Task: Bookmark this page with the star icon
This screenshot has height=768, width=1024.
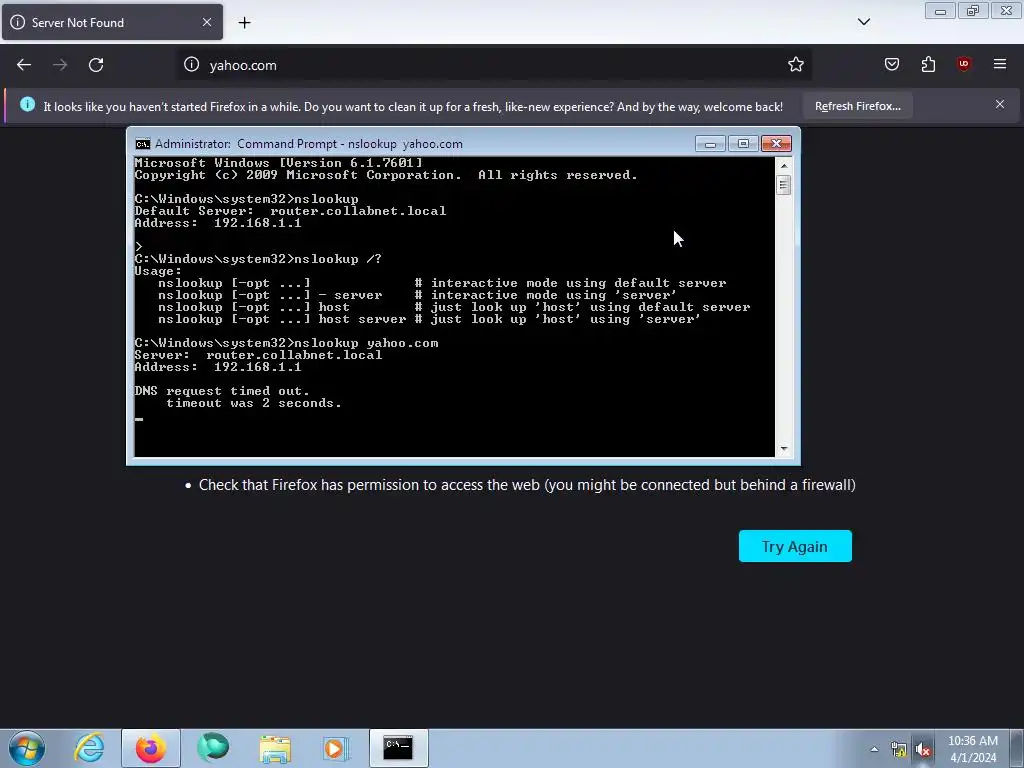Action: [x=795, y=64]
